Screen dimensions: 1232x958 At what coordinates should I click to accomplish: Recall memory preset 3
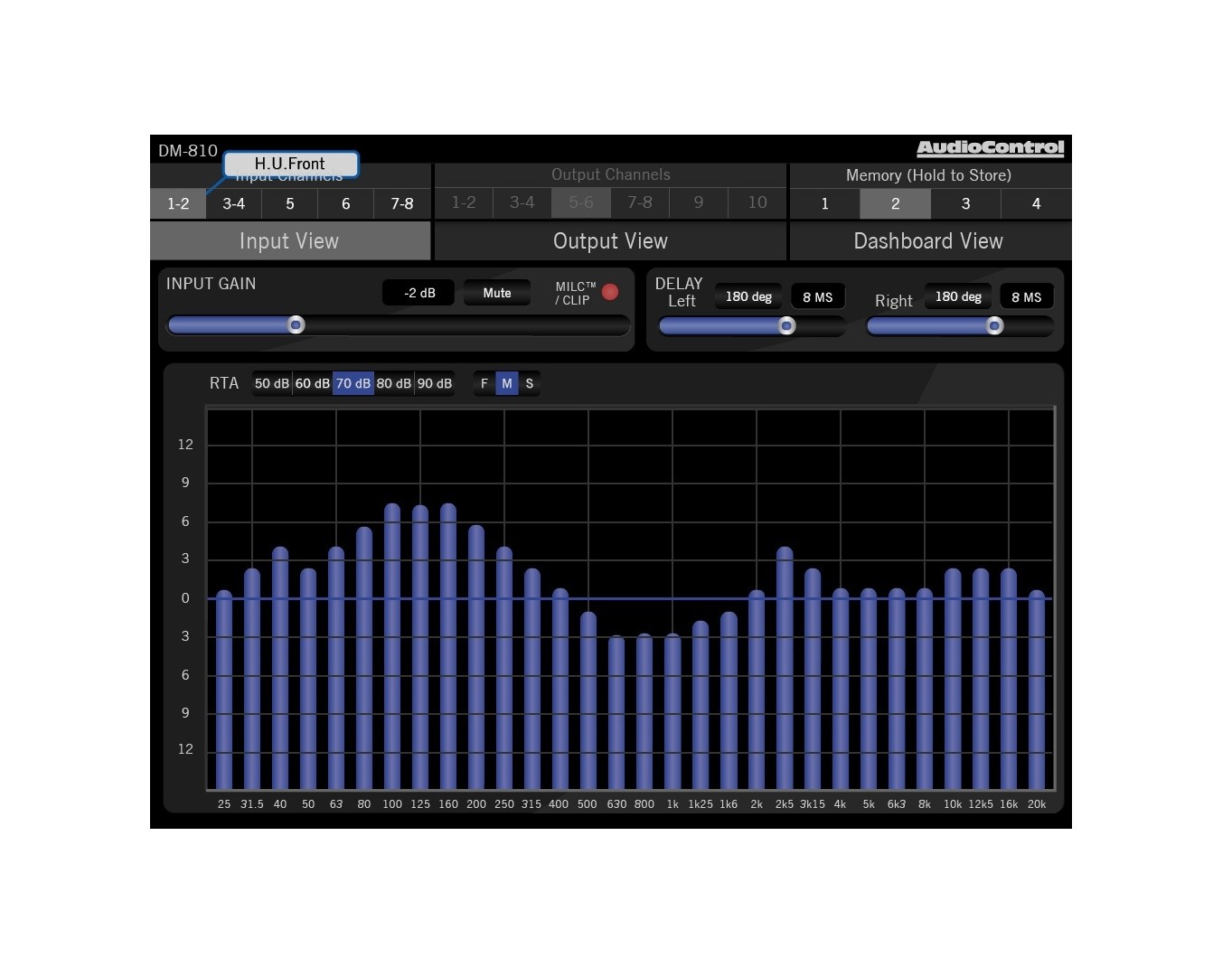pos(965,204)
